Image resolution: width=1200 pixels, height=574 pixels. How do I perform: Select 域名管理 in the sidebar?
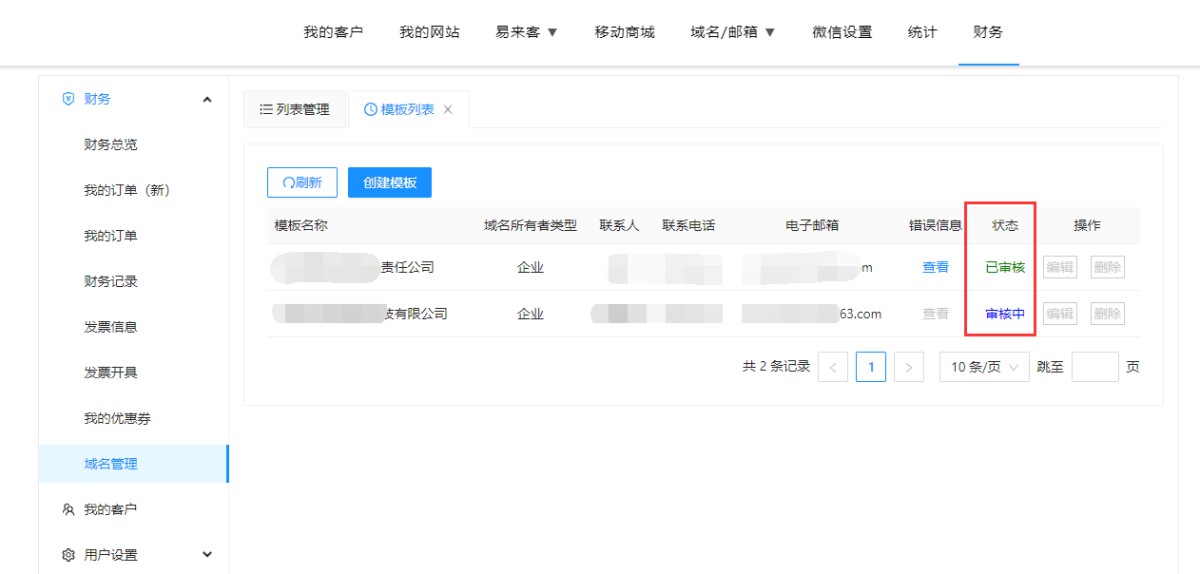[111, 464]
